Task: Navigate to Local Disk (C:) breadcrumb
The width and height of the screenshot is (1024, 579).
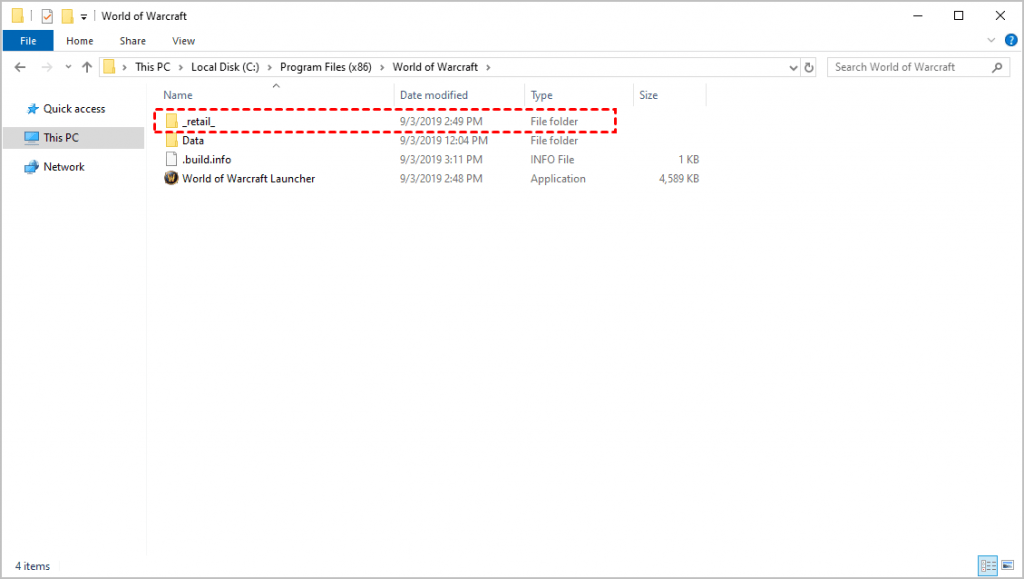Action: click(x=225, y=67)
